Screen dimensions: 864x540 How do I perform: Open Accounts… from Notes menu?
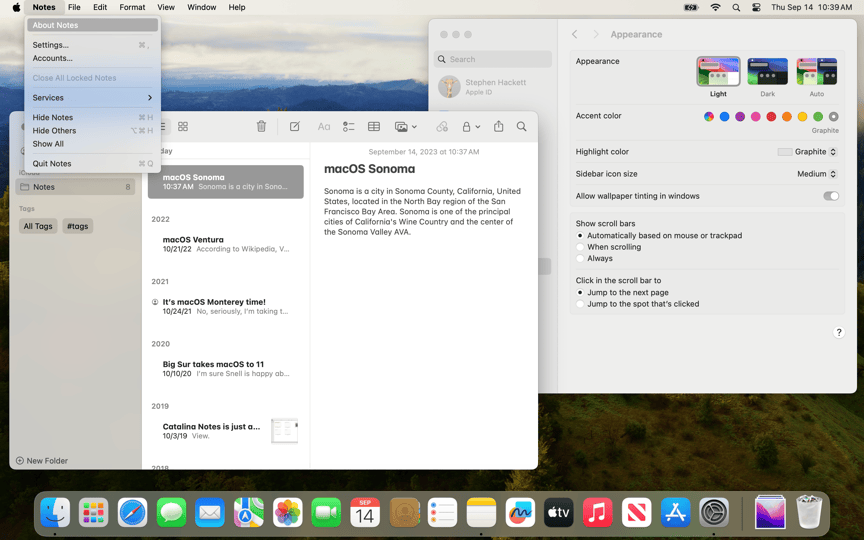click(x=93, y=58)
